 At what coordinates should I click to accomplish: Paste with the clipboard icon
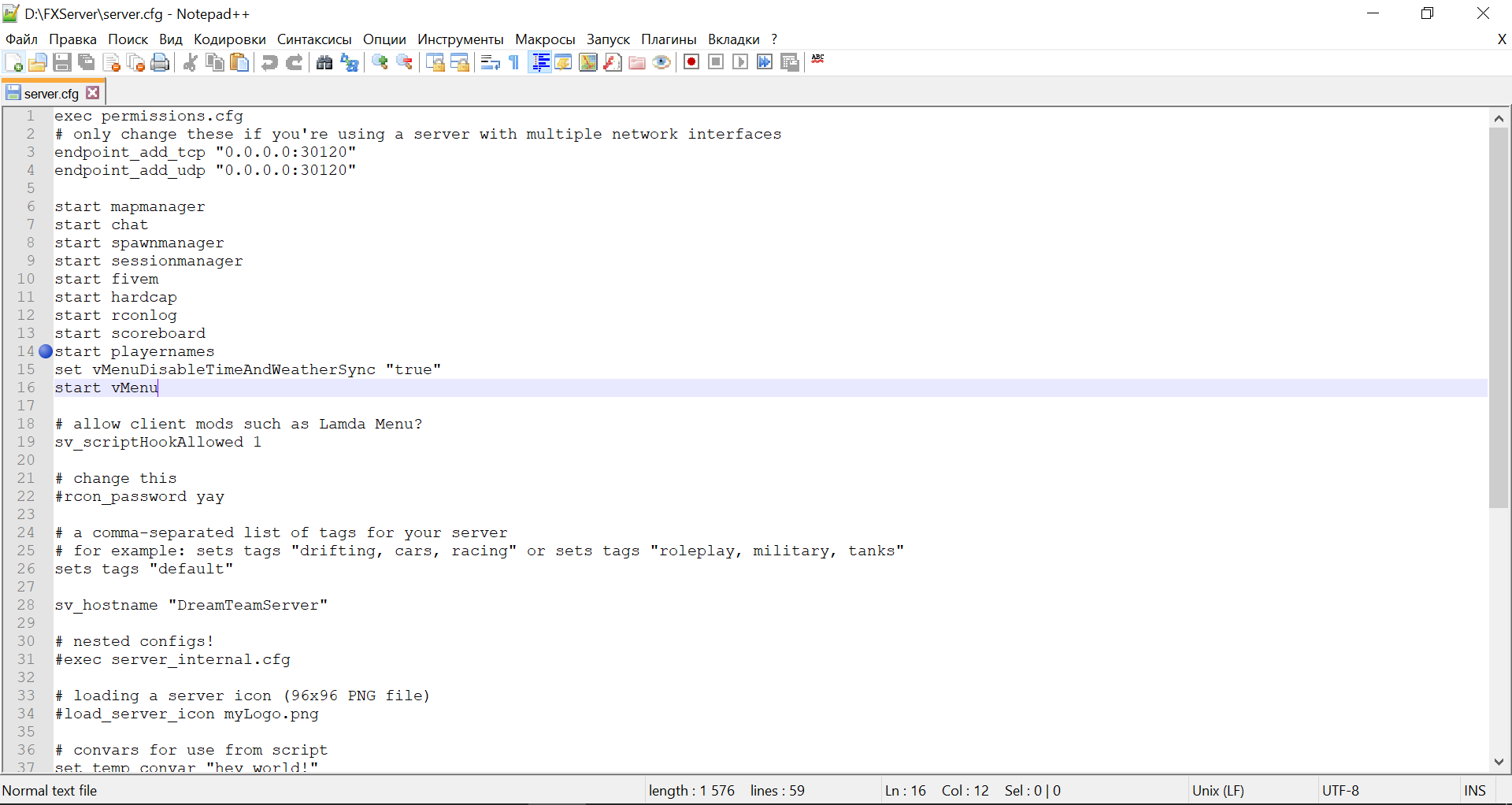pos(239,63)
